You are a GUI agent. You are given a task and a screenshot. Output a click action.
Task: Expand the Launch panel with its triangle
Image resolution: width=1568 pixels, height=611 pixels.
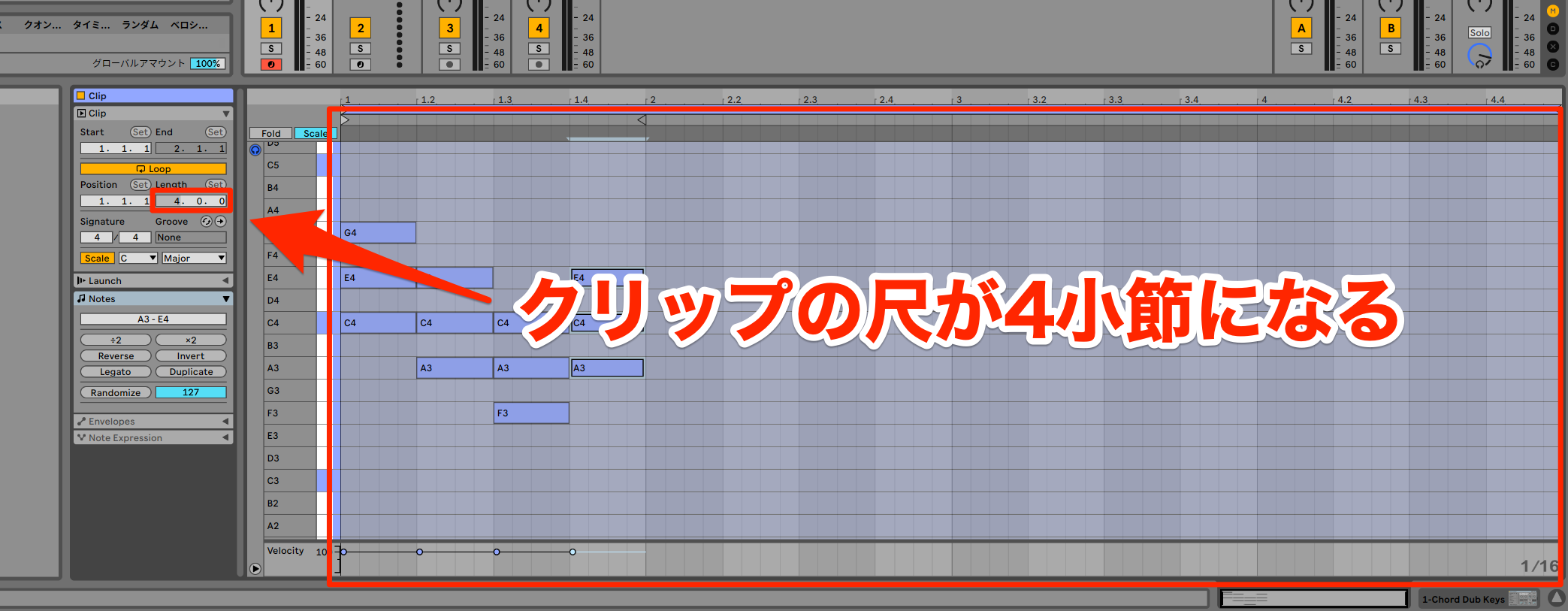[x=225, y=280]
